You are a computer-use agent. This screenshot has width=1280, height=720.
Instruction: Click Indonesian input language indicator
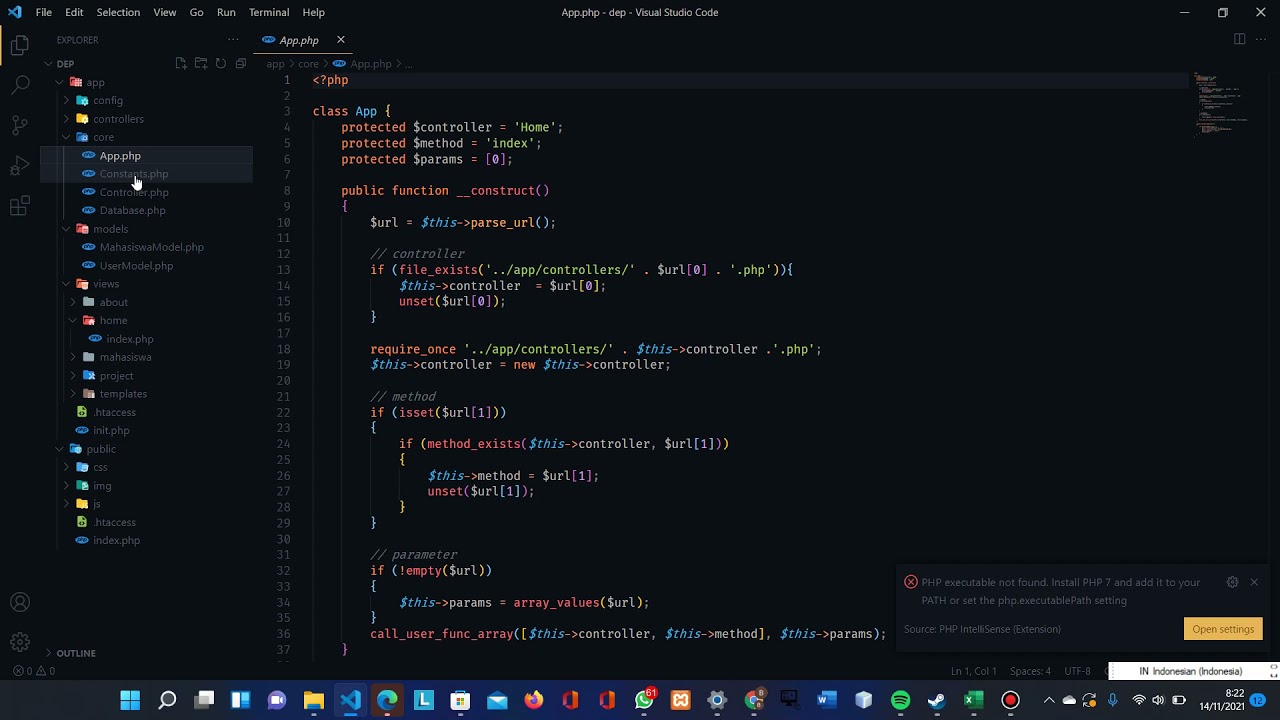pos(1190,671)
